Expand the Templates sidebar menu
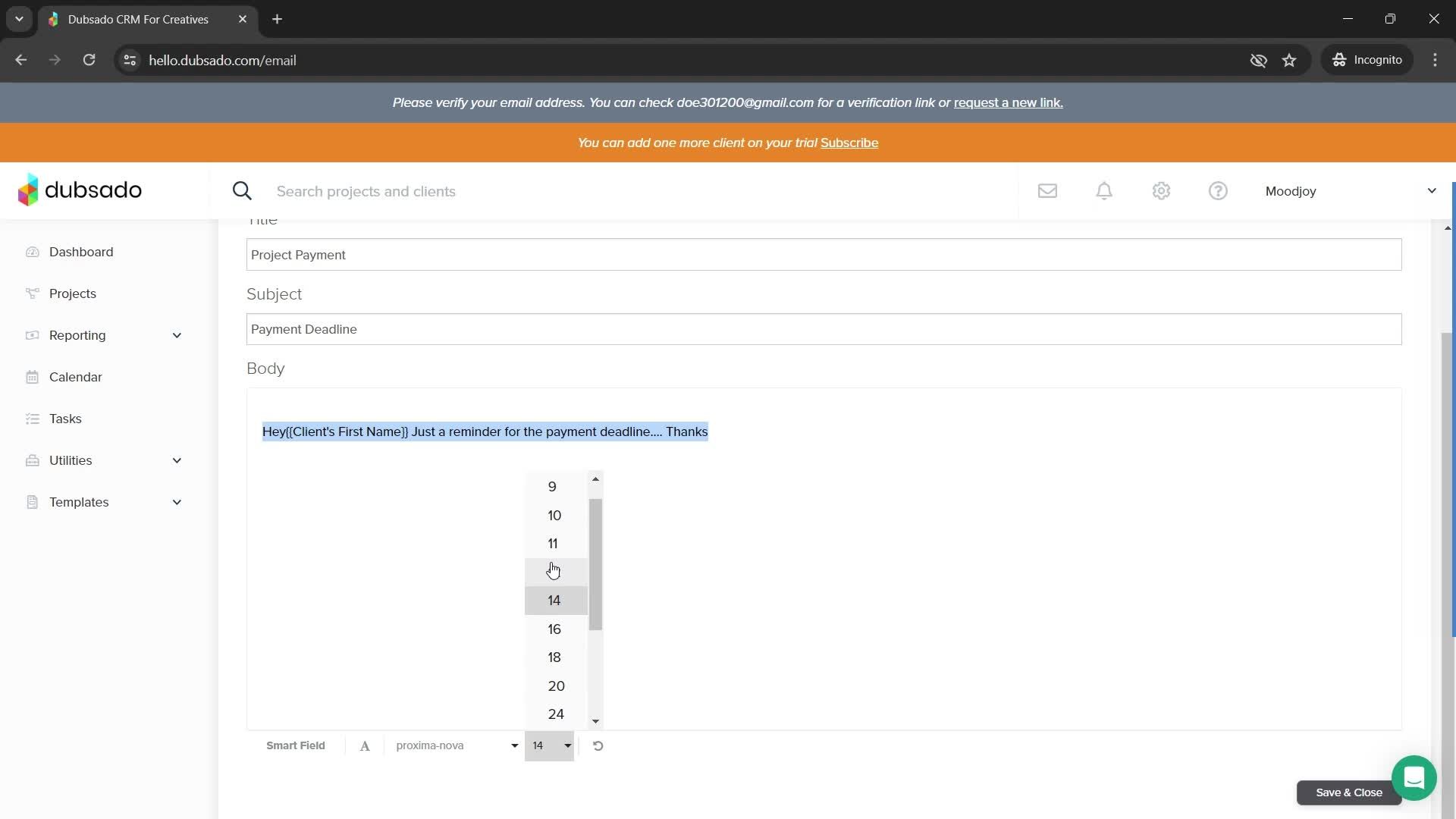This screenshot has height=819, width=1456. pos(104,502)
